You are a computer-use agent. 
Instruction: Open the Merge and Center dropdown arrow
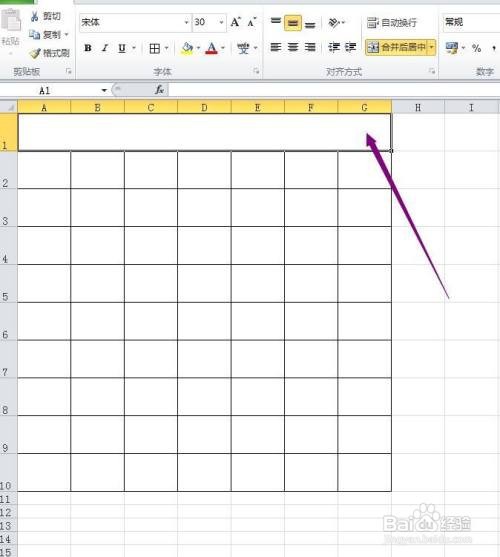tap(431, 47)
